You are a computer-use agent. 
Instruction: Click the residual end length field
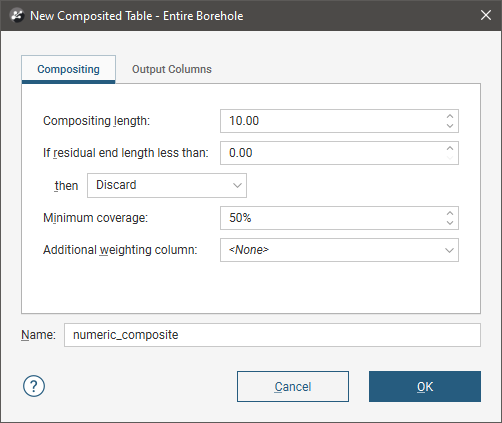click(339, 153)
